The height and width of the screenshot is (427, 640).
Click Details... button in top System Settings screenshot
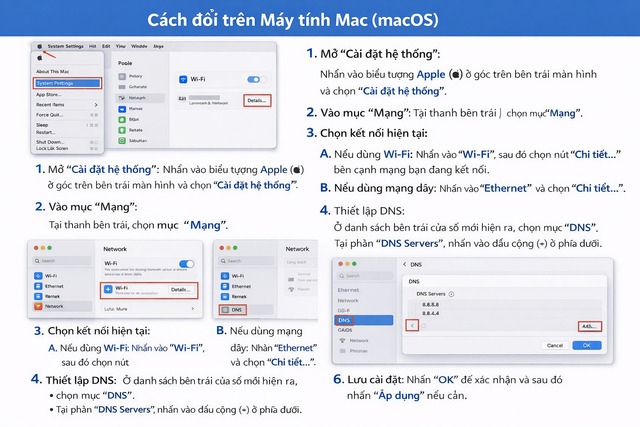[x=257, y=100]
